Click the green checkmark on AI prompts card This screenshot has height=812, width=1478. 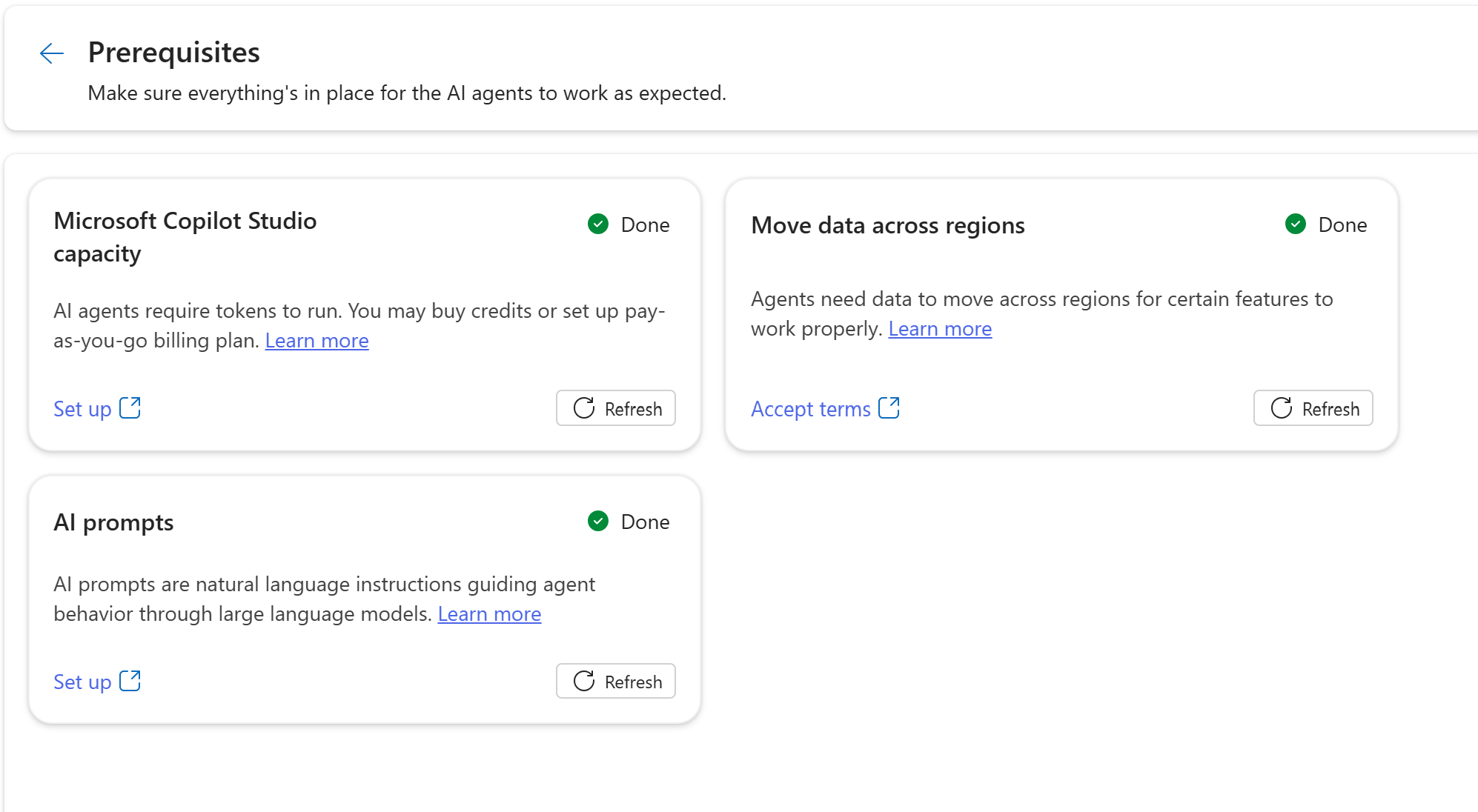[597, 521]
